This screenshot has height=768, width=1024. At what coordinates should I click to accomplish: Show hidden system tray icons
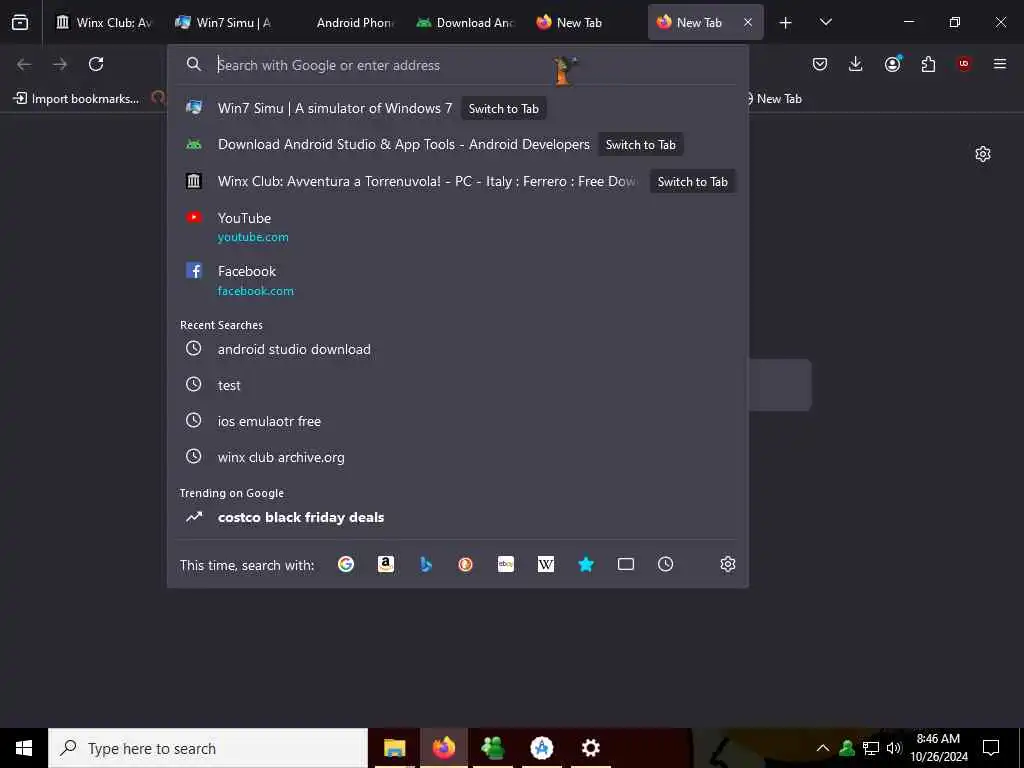(823, 748)
